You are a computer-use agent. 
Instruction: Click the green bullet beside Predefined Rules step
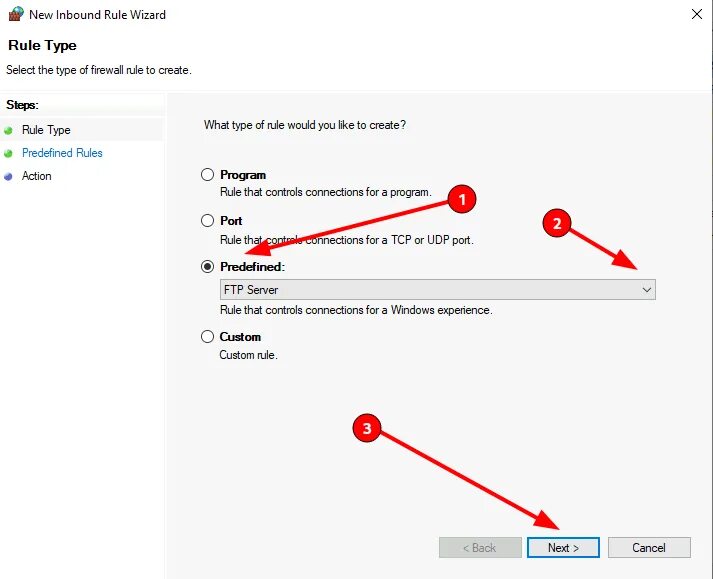click(x=8, y=154)
